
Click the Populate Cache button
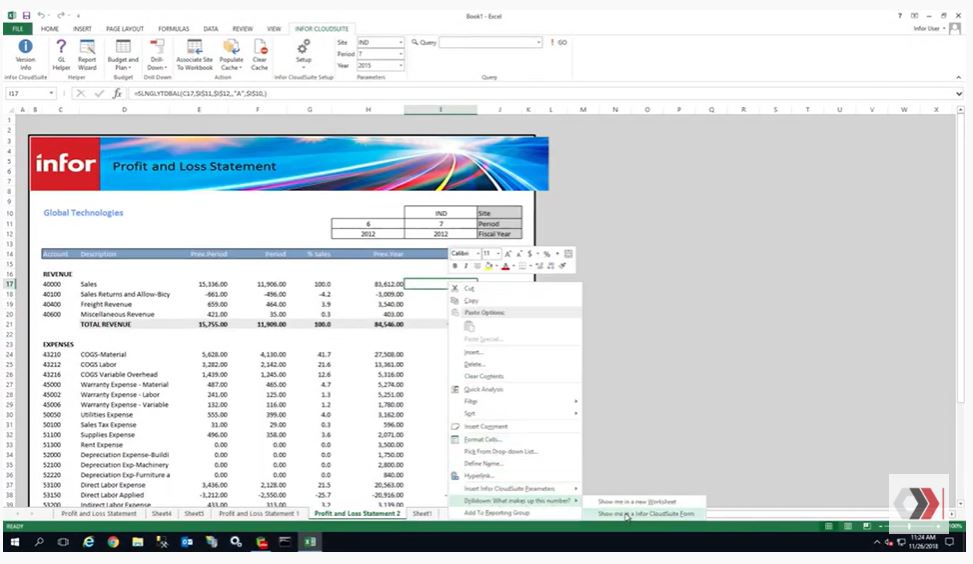click(231, 55)
